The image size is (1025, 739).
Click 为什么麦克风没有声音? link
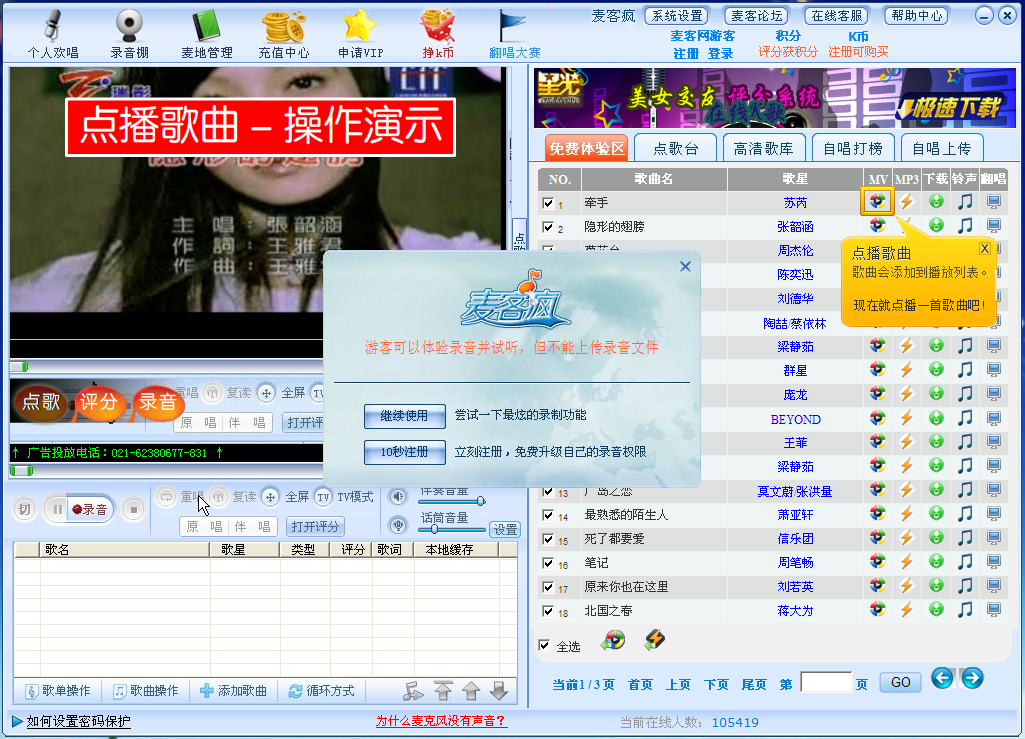point(441,721)
